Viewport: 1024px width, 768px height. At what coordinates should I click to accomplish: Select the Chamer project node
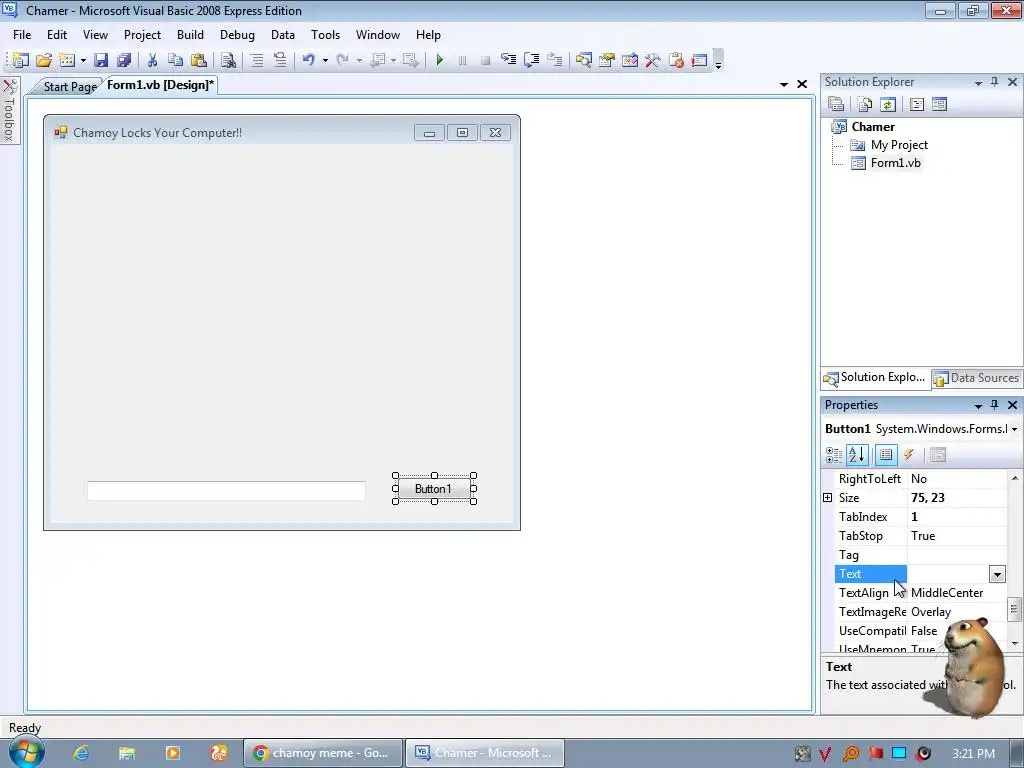click(x=872, y=127)
